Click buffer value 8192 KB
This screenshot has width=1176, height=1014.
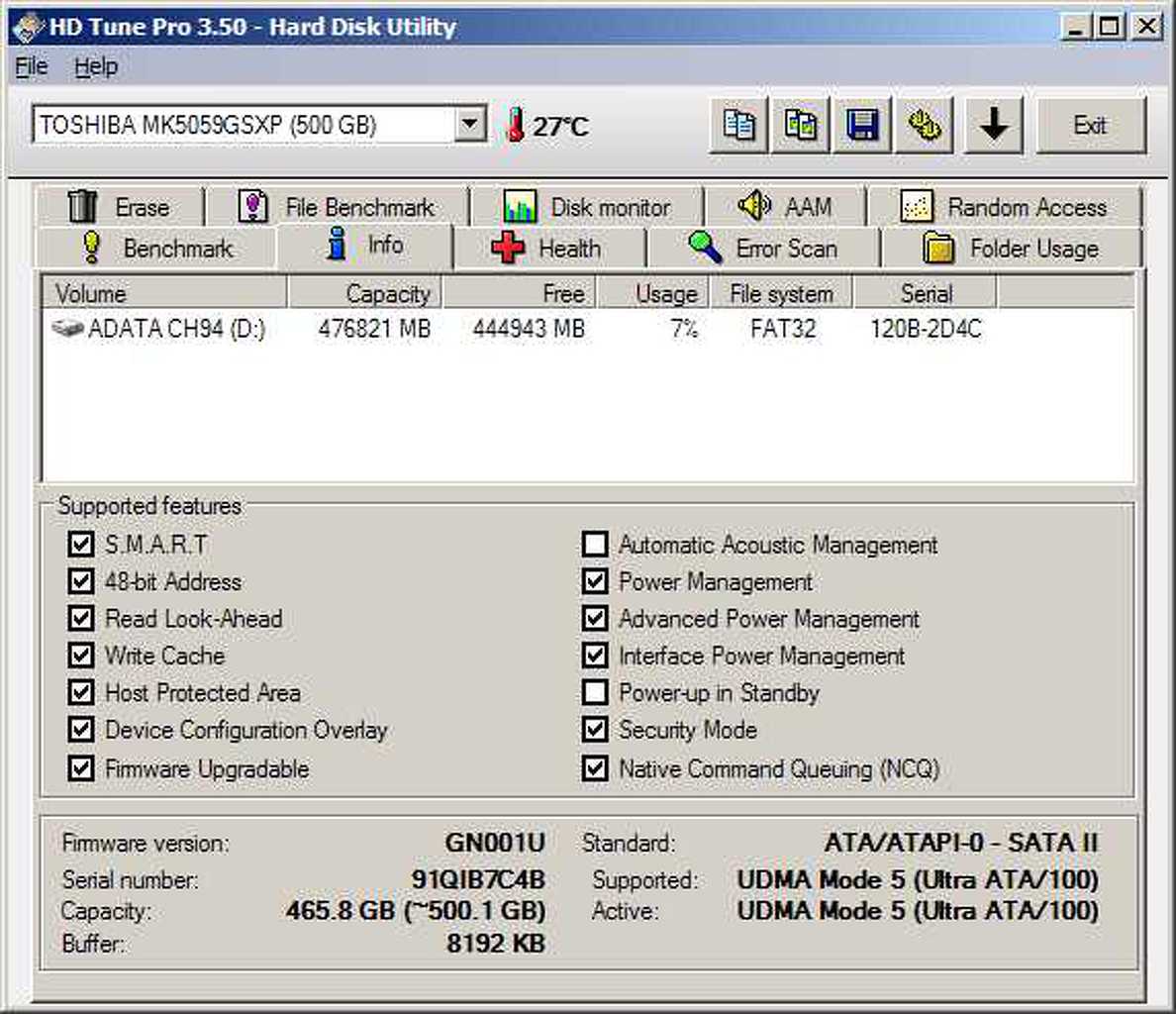point(496,943)
